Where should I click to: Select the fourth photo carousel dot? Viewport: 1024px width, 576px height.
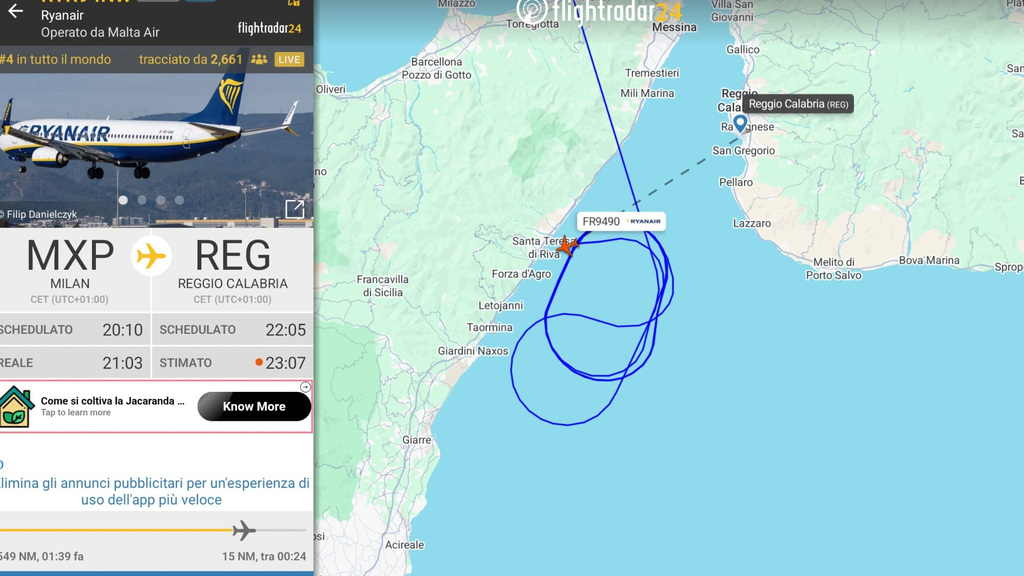tap(180, 200)
